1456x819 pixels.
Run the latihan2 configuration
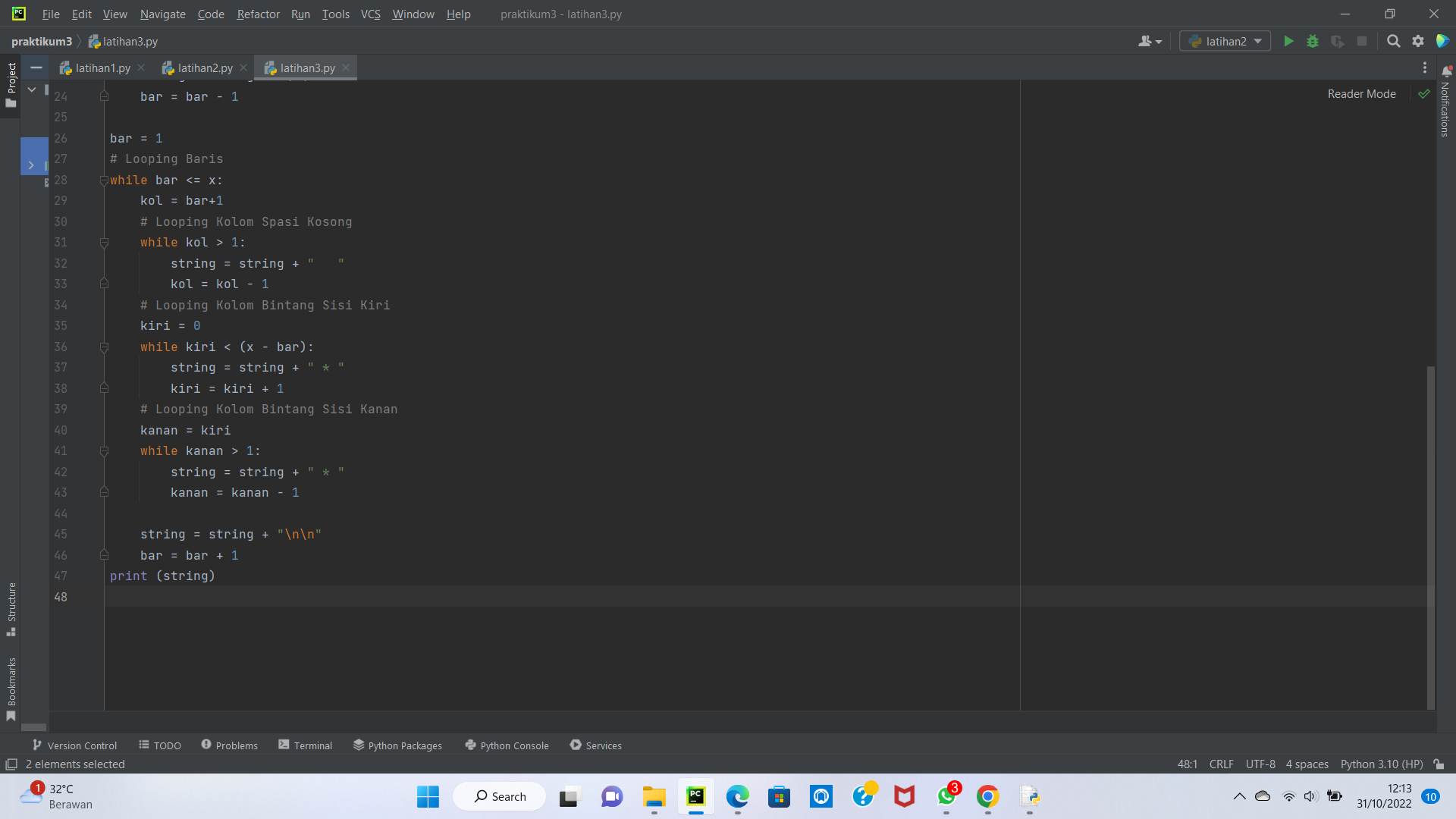click(1289, 42)
